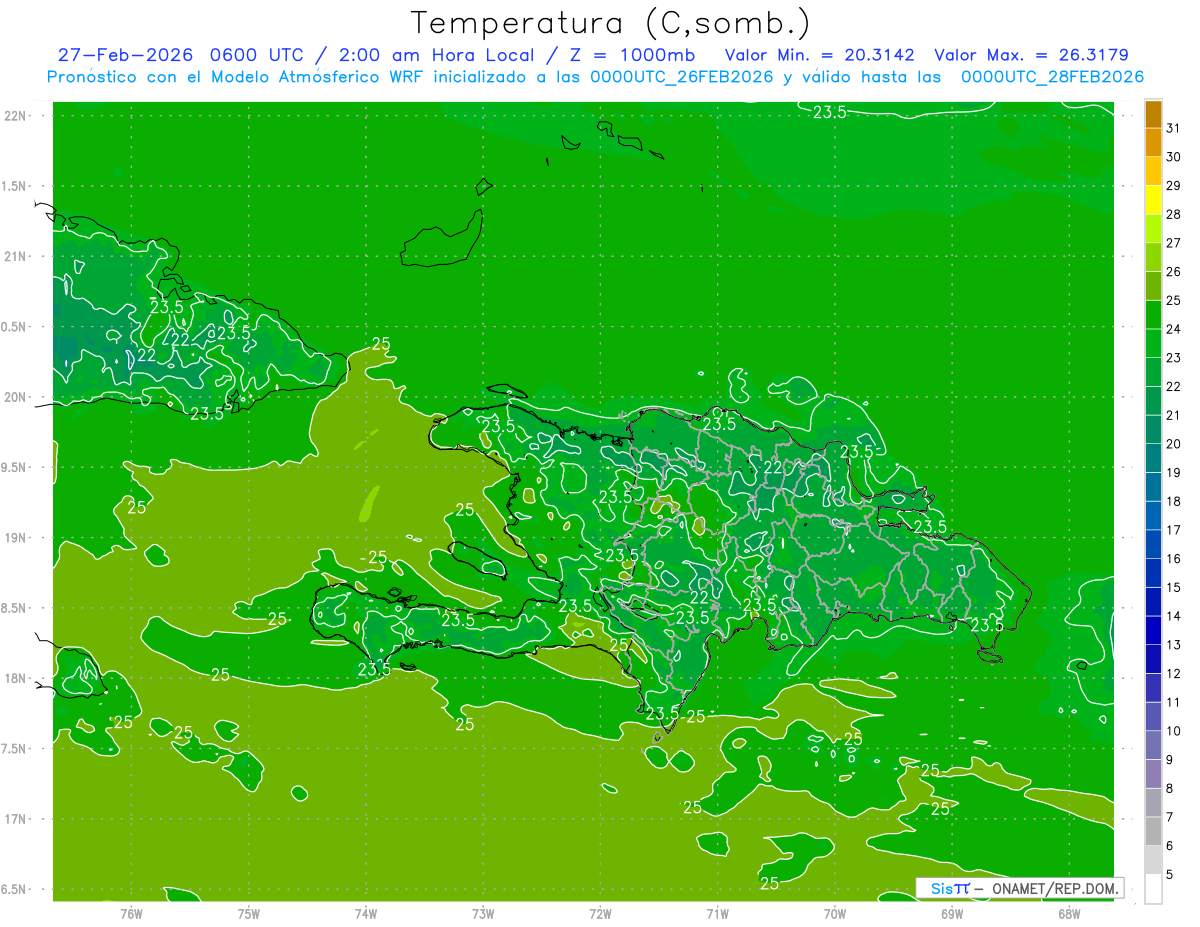Screen dimensions: 1200x927
Task: Click the 'Temperatura (C,somb.)' map title
Action: click(x=611, y=23)
